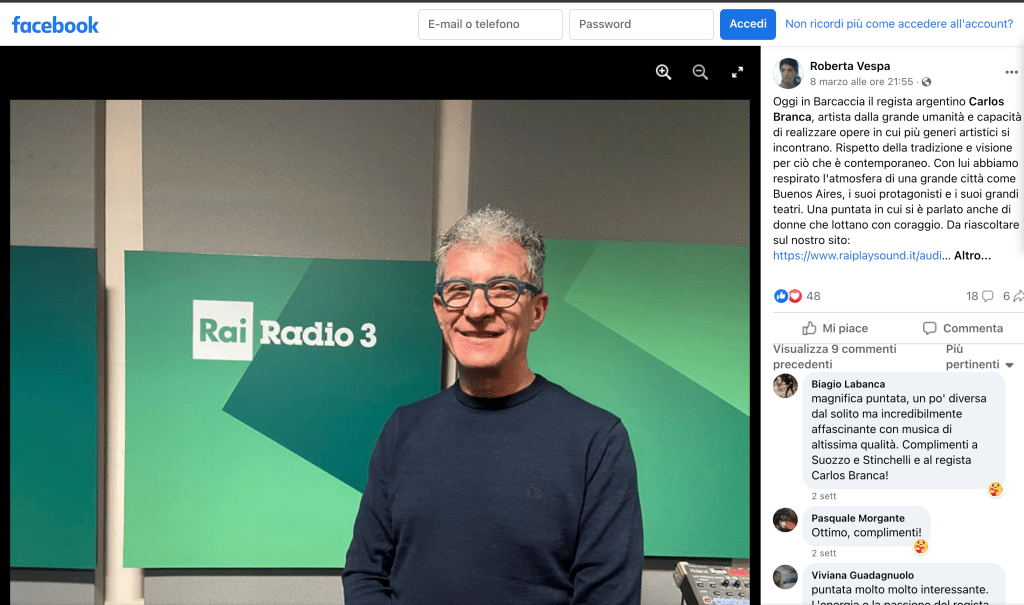Click the zoom in magnifier icon
Image resolution: width=1024 pixels, height=605 pixels.
click(x=663, y=72)
